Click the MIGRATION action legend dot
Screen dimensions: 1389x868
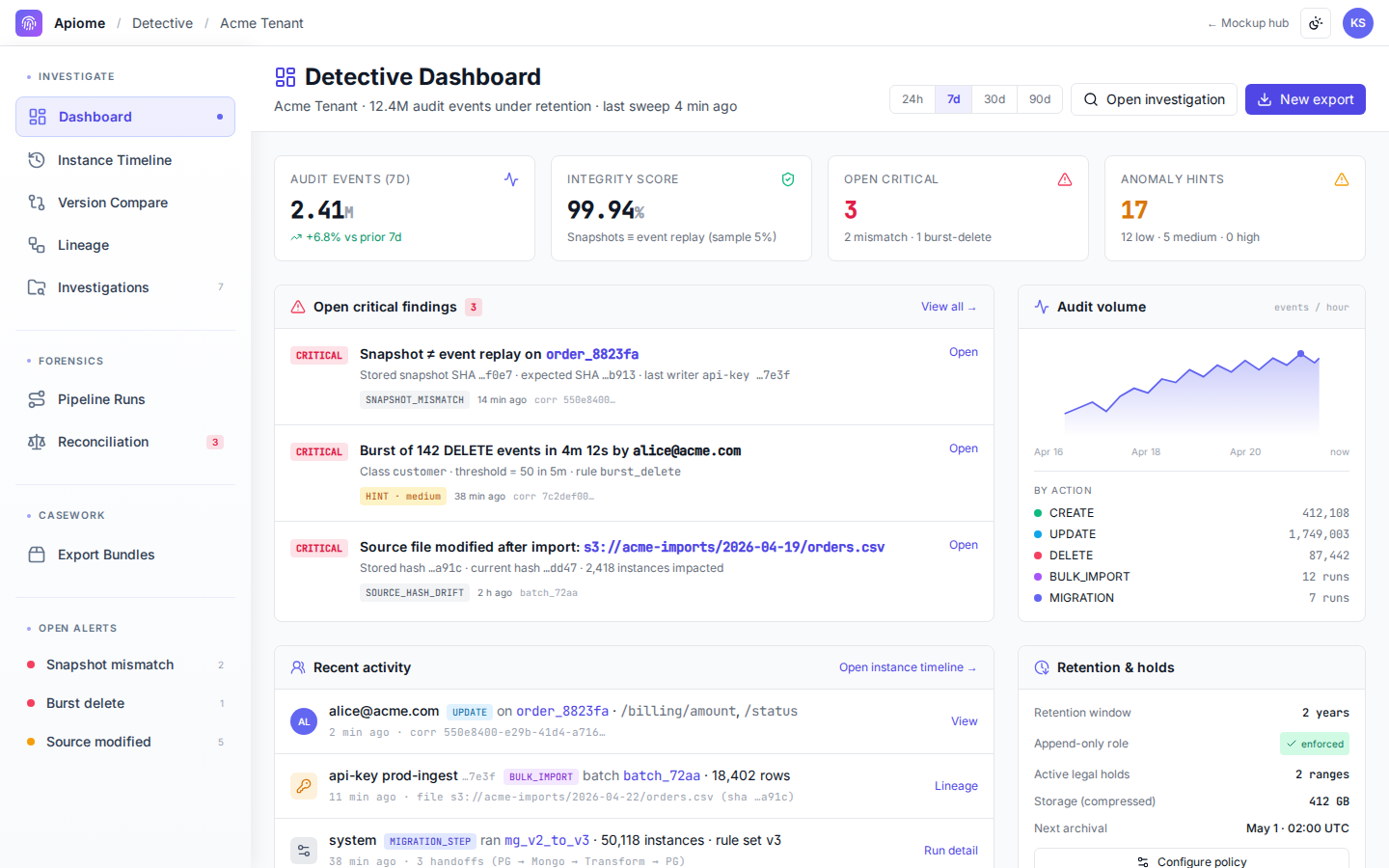[1038, 598]
